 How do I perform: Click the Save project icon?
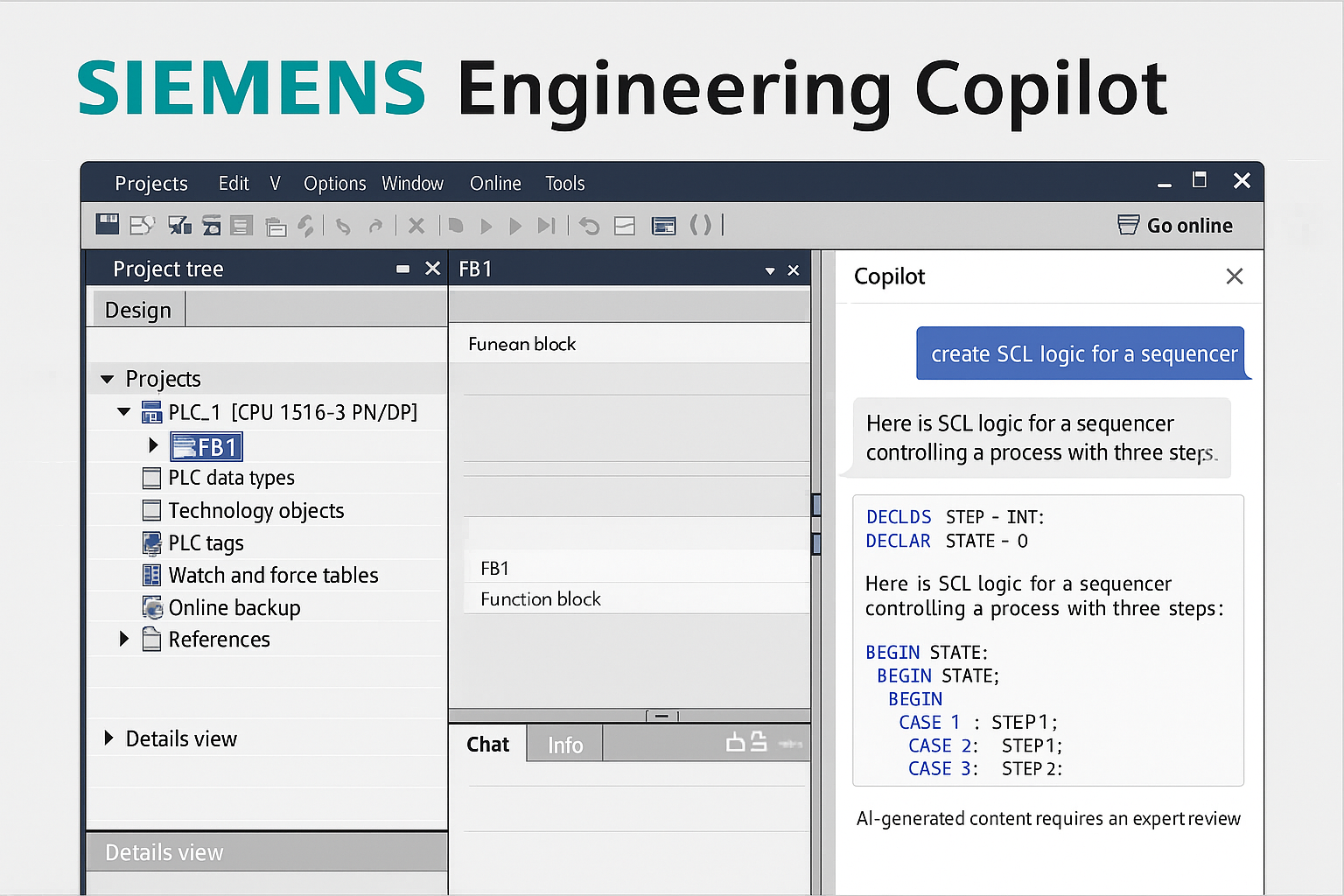107,225
